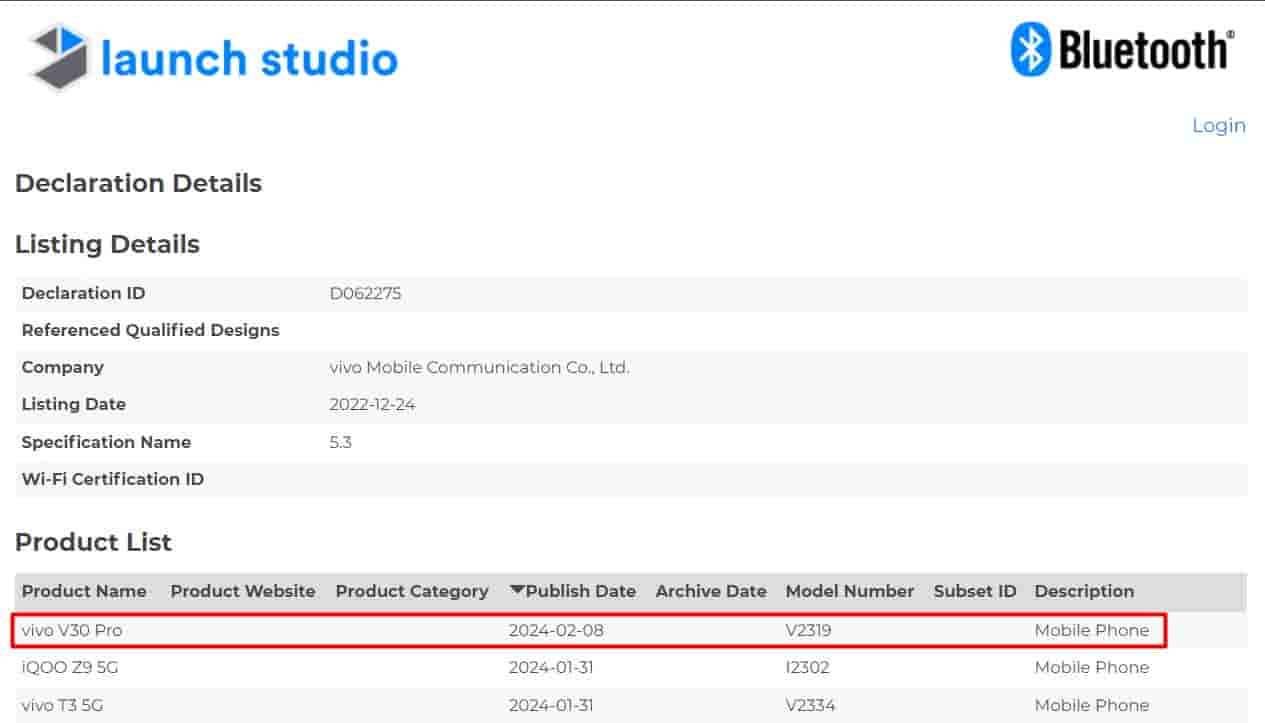Click model number I2302

pos(807,667)
